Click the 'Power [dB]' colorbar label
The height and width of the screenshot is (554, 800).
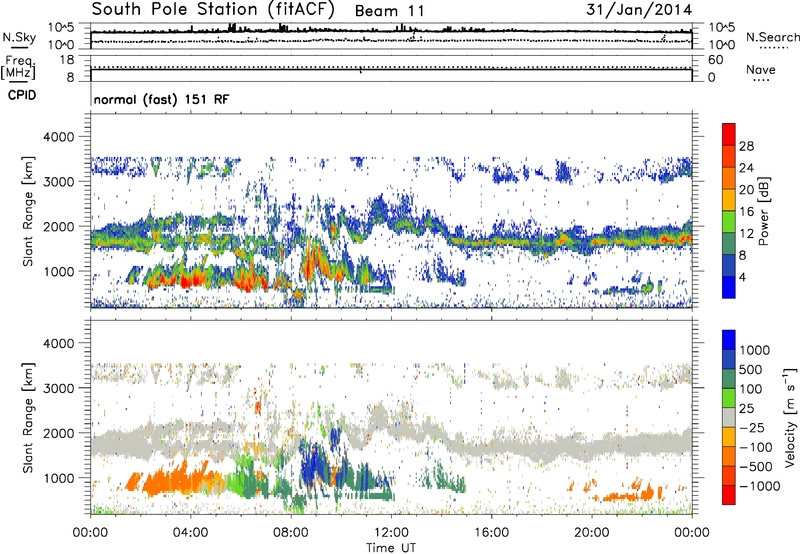pos(764,211)
